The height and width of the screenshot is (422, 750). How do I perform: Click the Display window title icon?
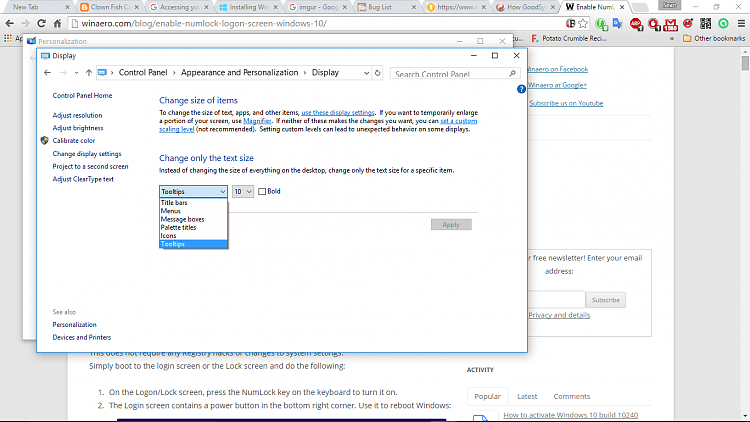(x=45, y=56)
